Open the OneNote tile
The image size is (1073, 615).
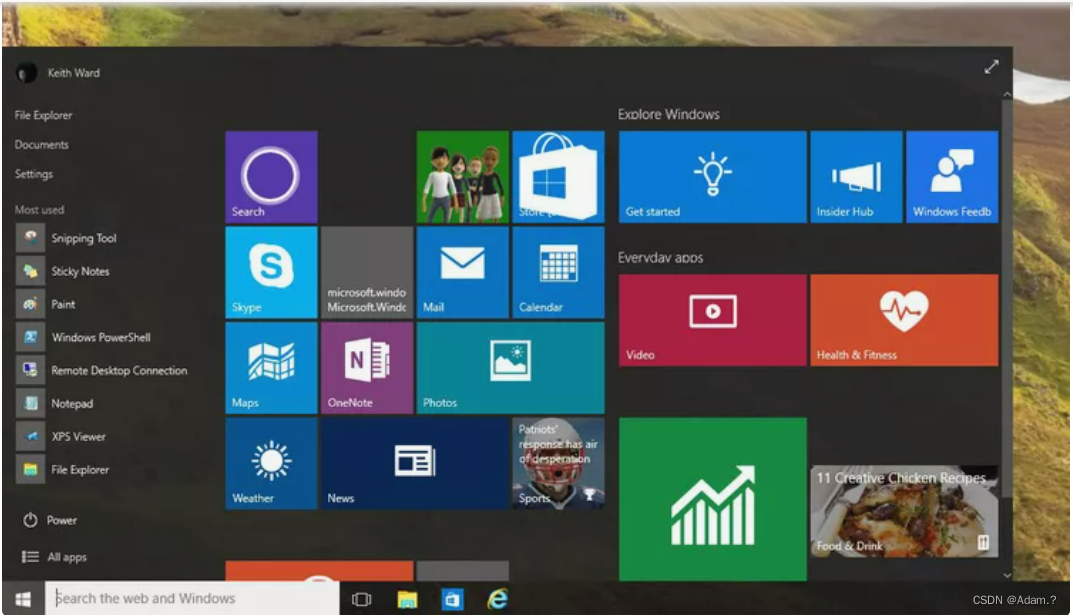(367, 368)
